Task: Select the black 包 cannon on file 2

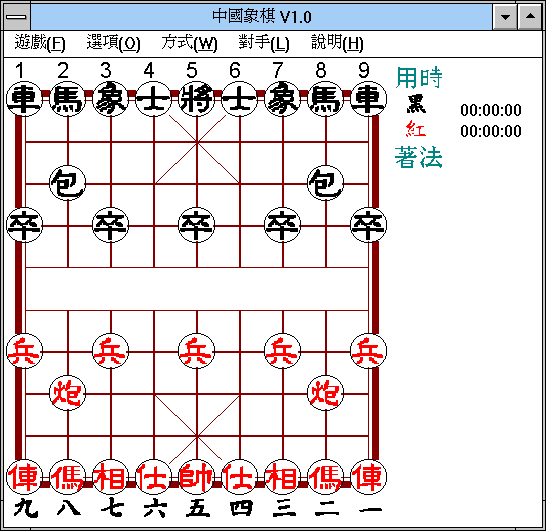Action: click(x=68, y=183)
